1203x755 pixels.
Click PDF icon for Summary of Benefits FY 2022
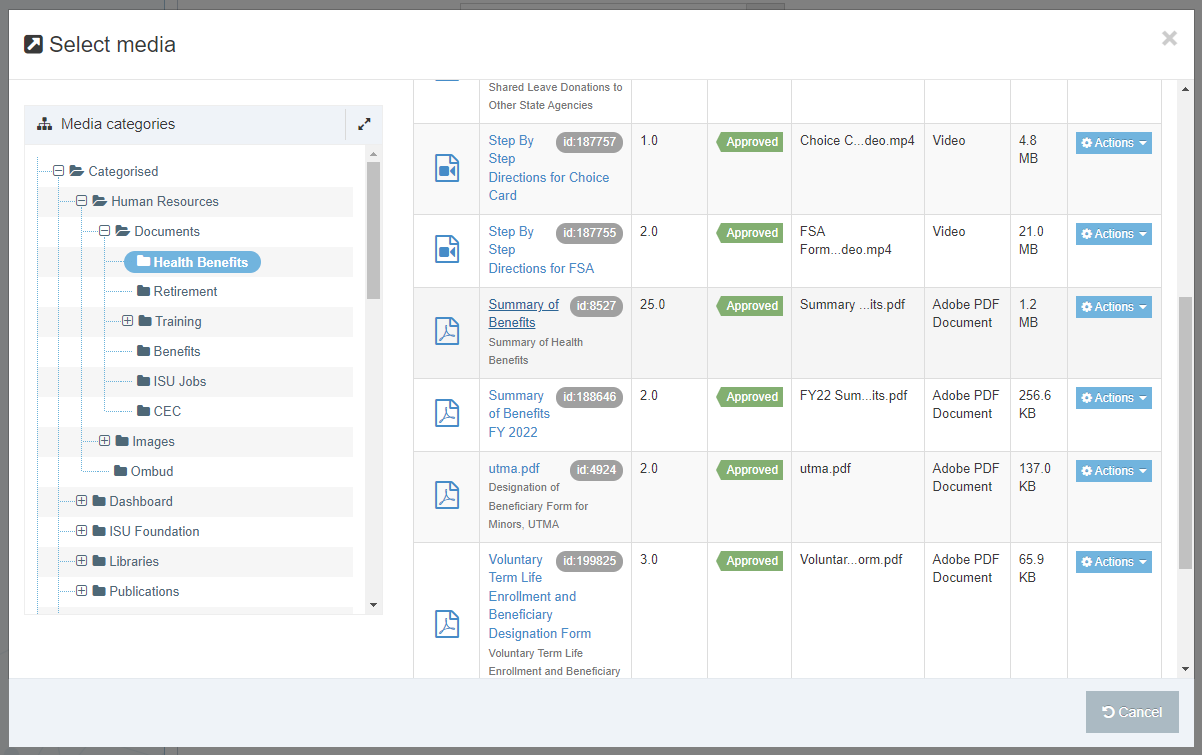[447, 413]
